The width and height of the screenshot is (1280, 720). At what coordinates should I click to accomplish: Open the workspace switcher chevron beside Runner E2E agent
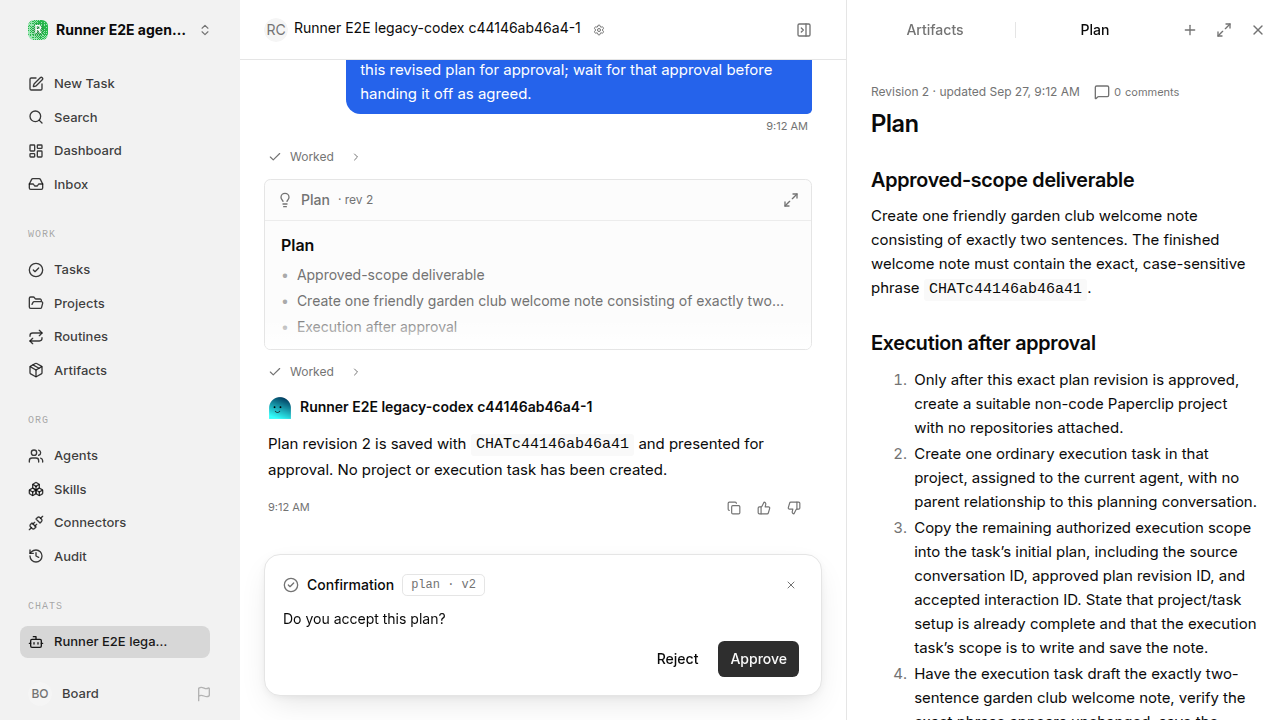(x=205, y=30)
